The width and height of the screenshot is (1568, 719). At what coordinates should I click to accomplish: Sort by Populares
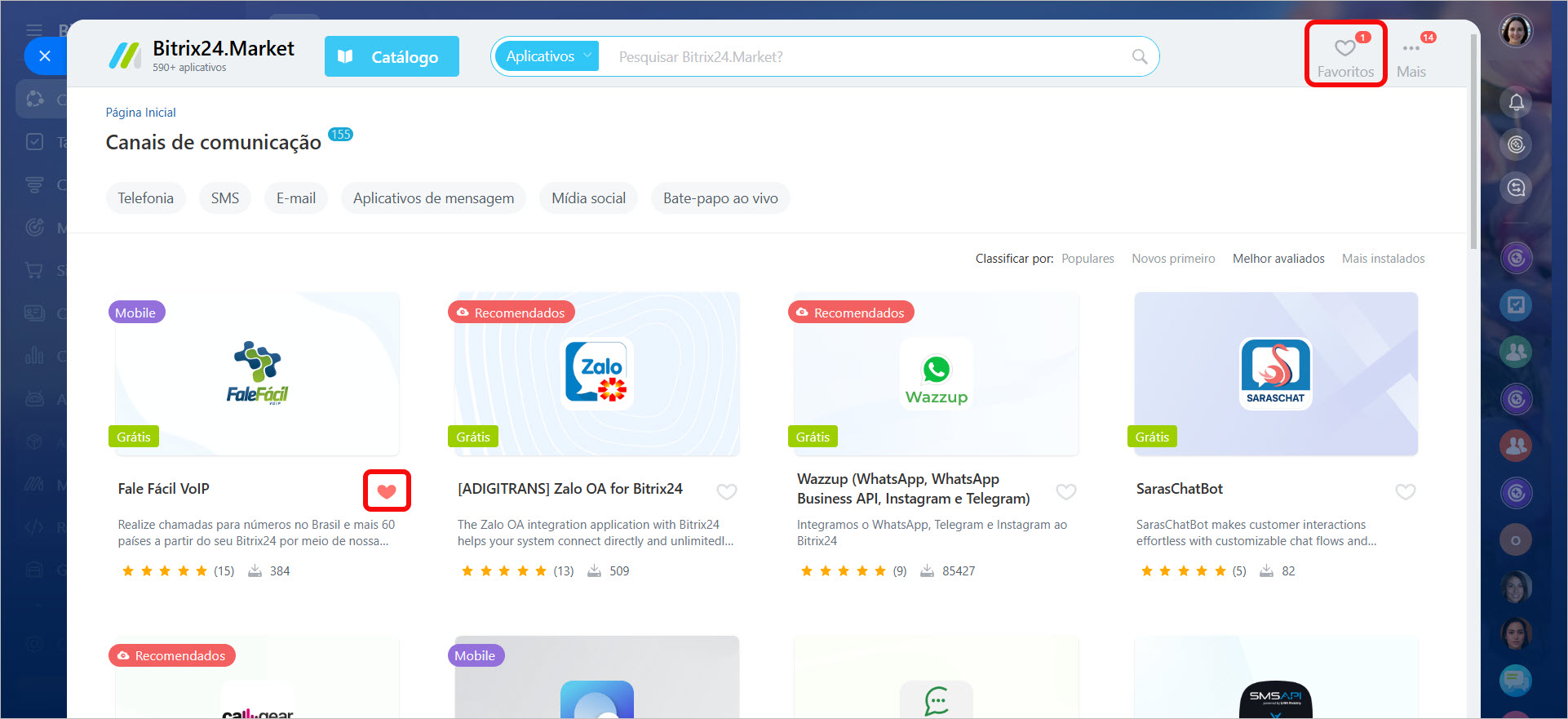coord(1087,259)
